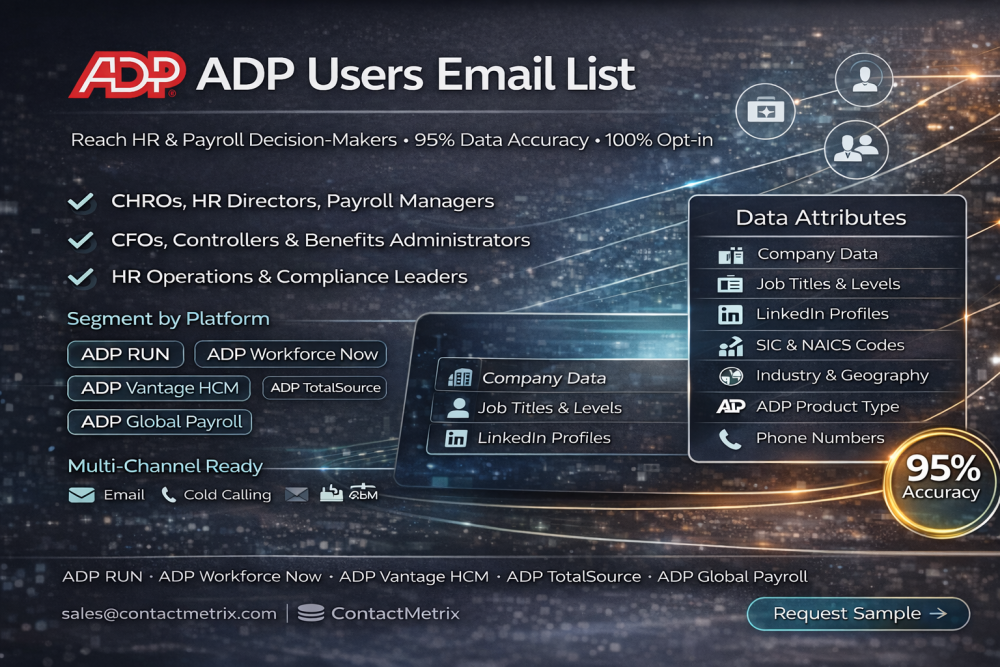Click the Segment by Platform heading
The image size is (1000, 667).
(168, 318)
